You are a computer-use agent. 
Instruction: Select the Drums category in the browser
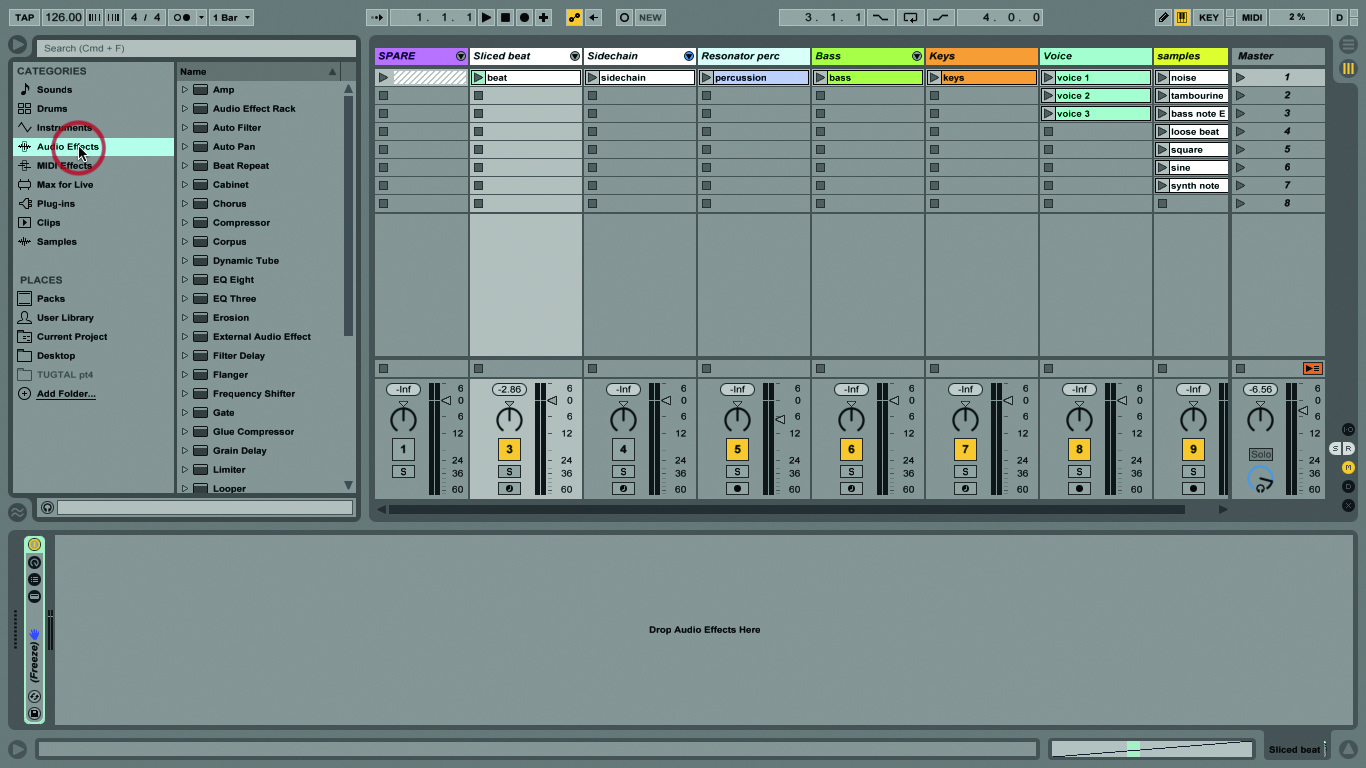point(54,108)
